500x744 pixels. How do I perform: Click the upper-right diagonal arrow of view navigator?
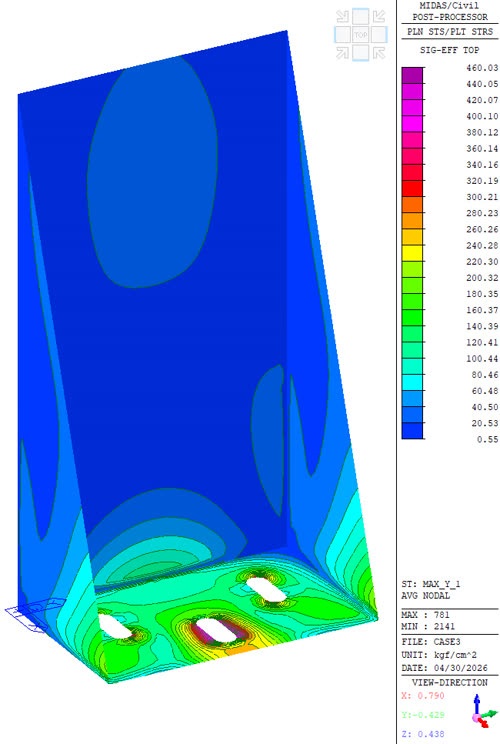tap(379, 17)
